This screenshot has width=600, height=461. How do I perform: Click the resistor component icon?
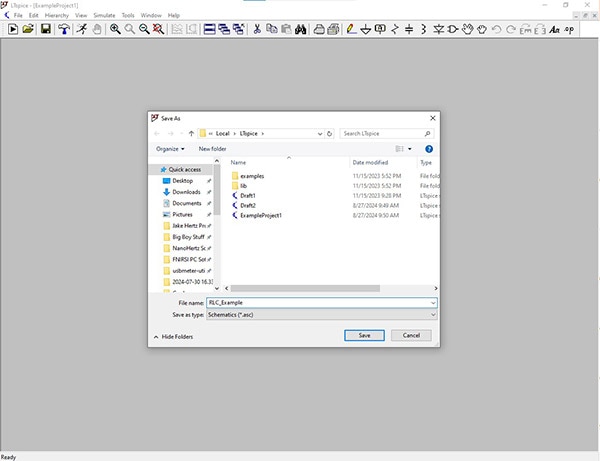pyautogui.click(x=396, y=29)
